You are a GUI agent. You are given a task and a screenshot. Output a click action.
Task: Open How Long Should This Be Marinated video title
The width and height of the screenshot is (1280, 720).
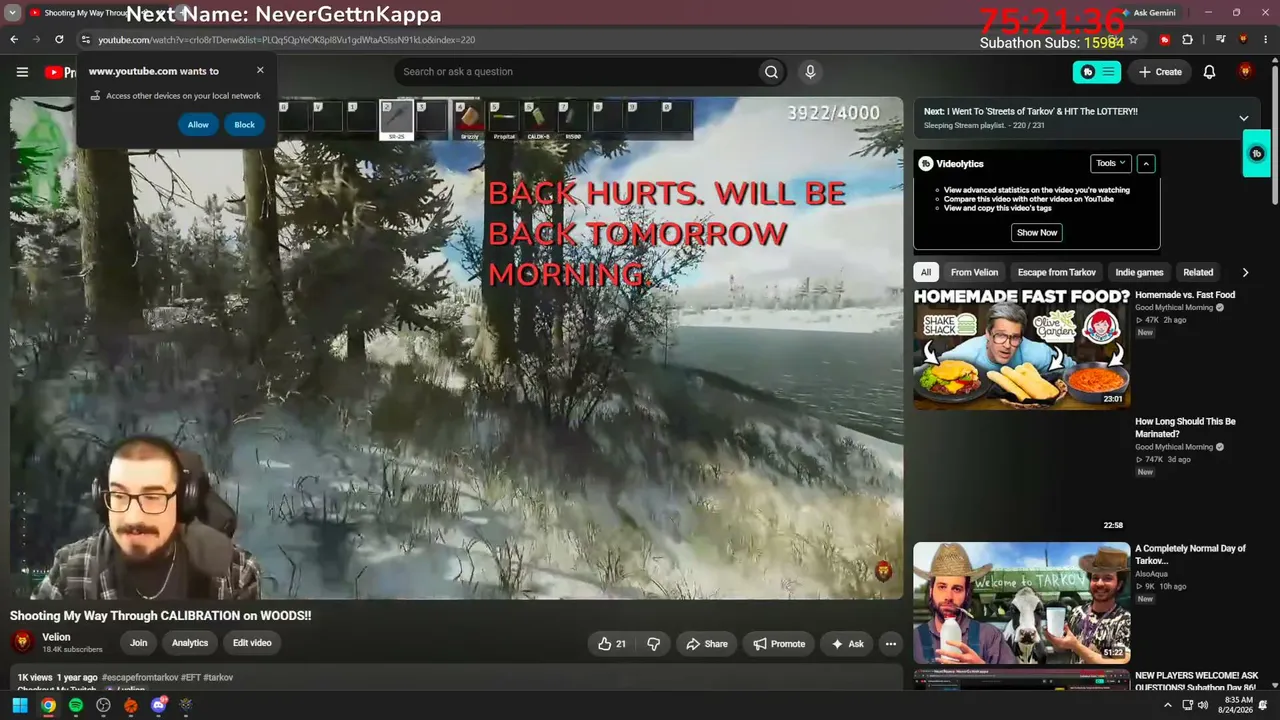pos(1185,428)
